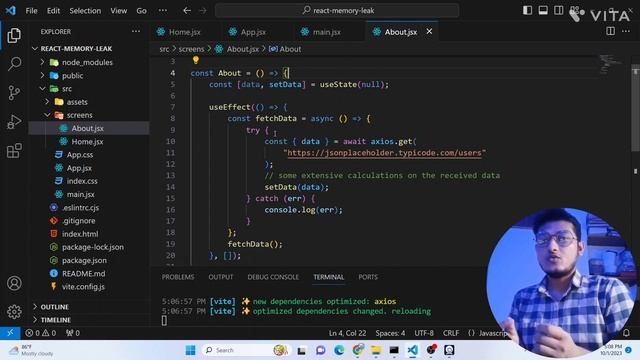This screenshot has width=640, height=360.
Task: Click the go back arrow
Action: (x=187, y=11)
